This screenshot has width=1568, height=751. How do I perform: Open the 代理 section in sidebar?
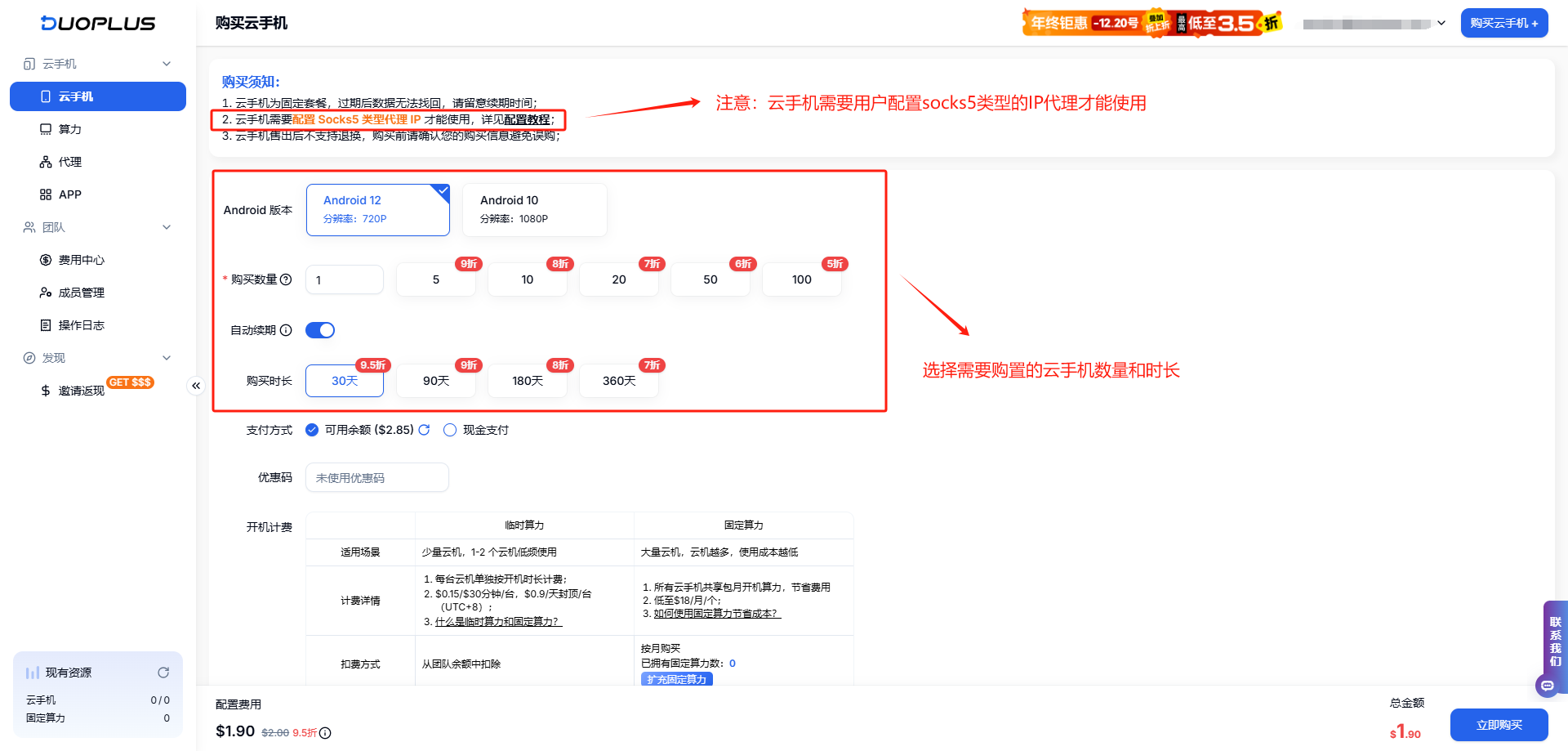pos(69,161)
